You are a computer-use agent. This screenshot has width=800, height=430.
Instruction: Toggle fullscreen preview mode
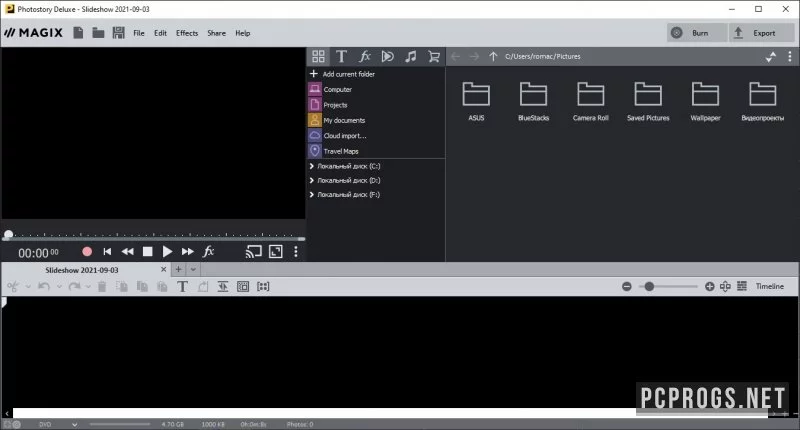coord(276,251)
